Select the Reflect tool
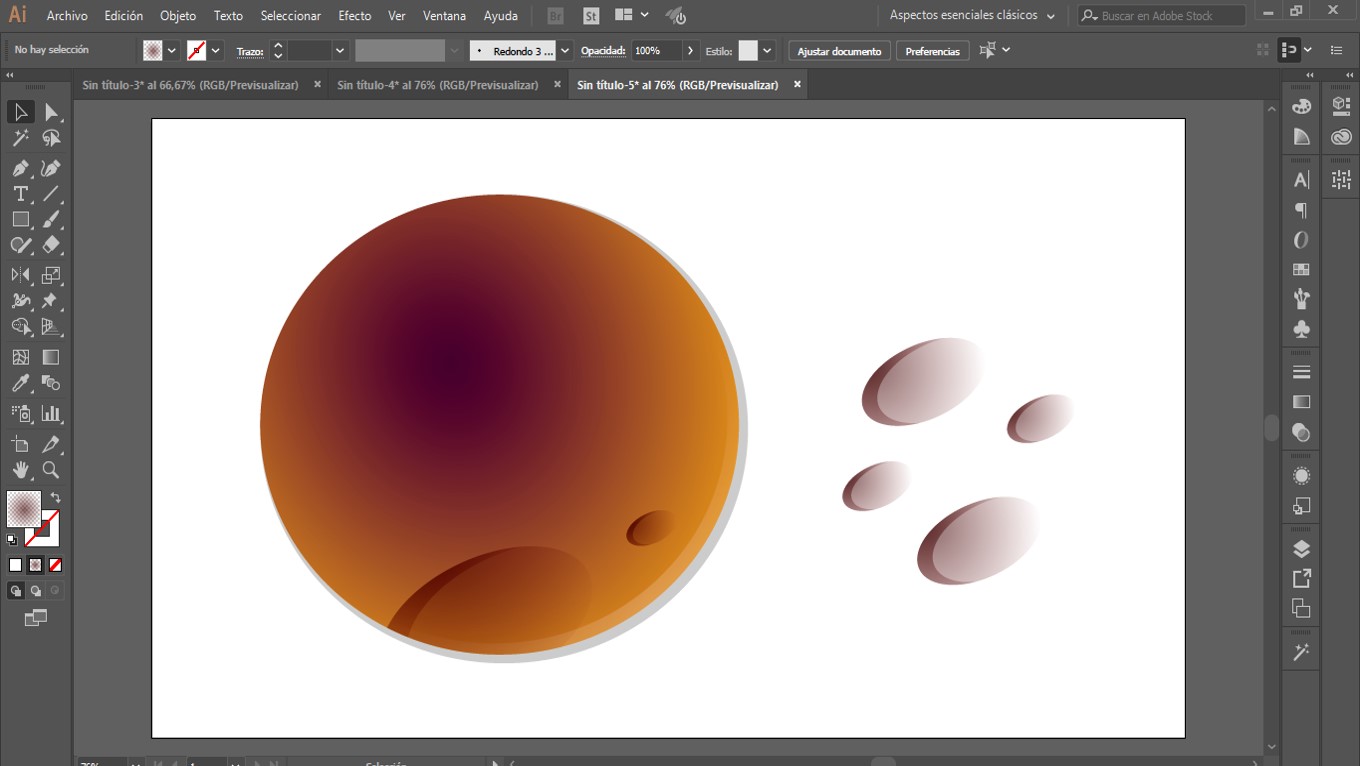 tap(21, 275)
